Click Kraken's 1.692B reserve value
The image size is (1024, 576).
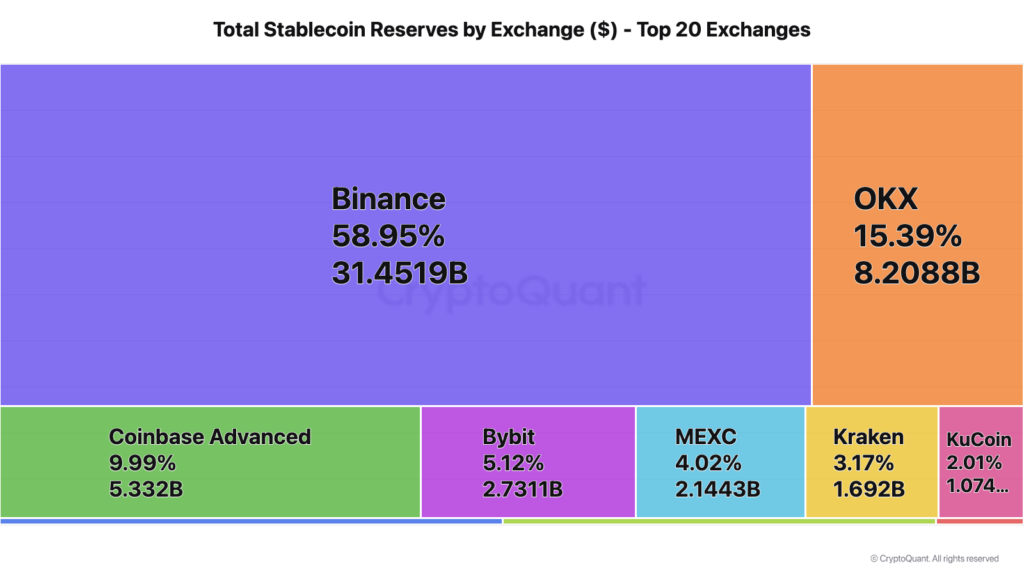click(869, 489)
